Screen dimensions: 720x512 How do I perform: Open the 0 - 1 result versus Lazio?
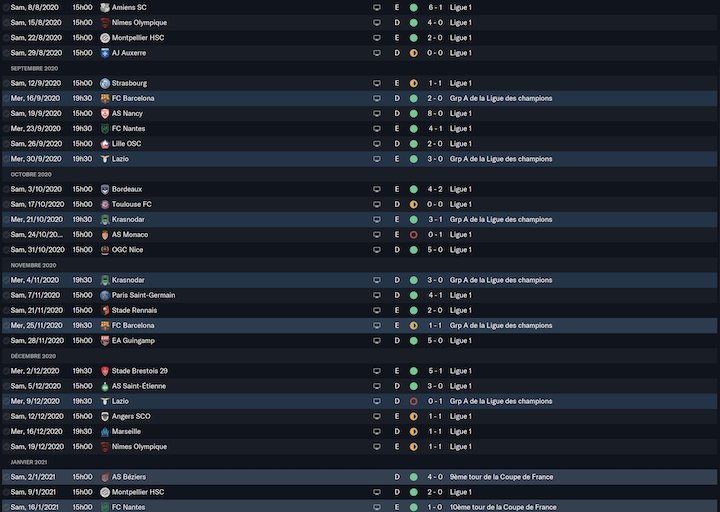pos(435,401)
